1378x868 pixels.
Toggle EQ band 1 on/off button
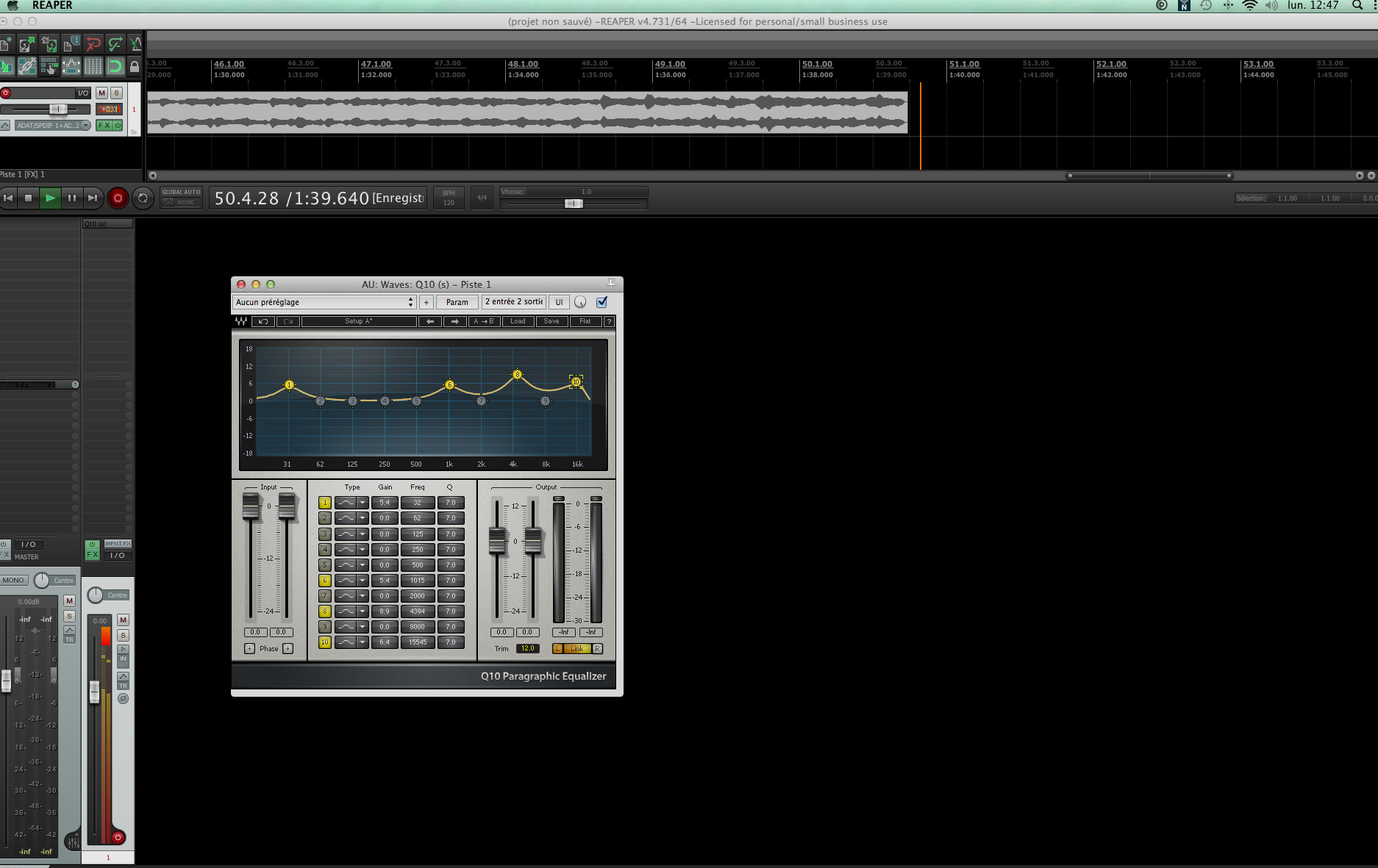(324, 503)
